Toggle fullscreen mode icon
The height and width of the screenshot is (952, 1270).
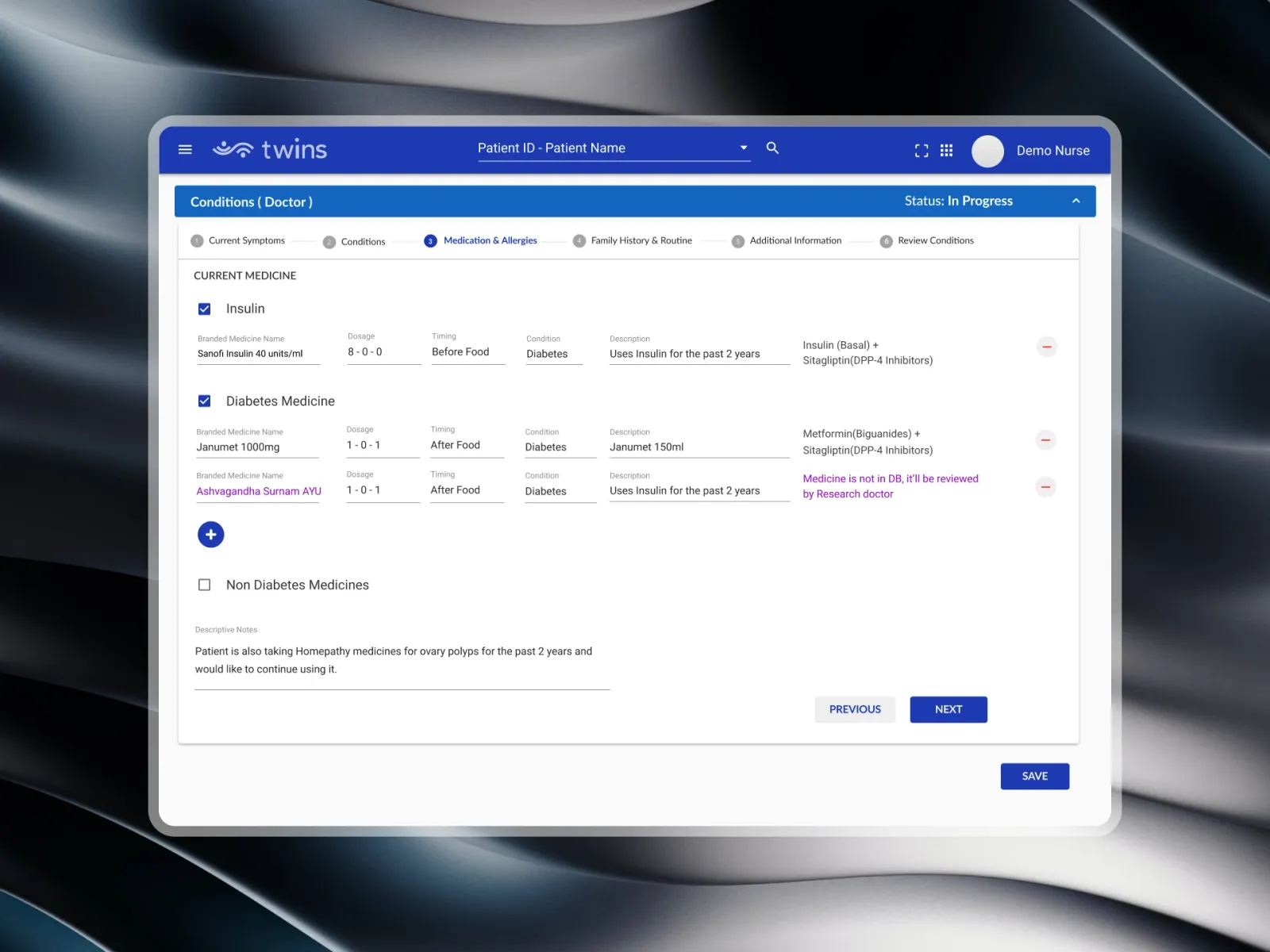click(x=922, y=151)
